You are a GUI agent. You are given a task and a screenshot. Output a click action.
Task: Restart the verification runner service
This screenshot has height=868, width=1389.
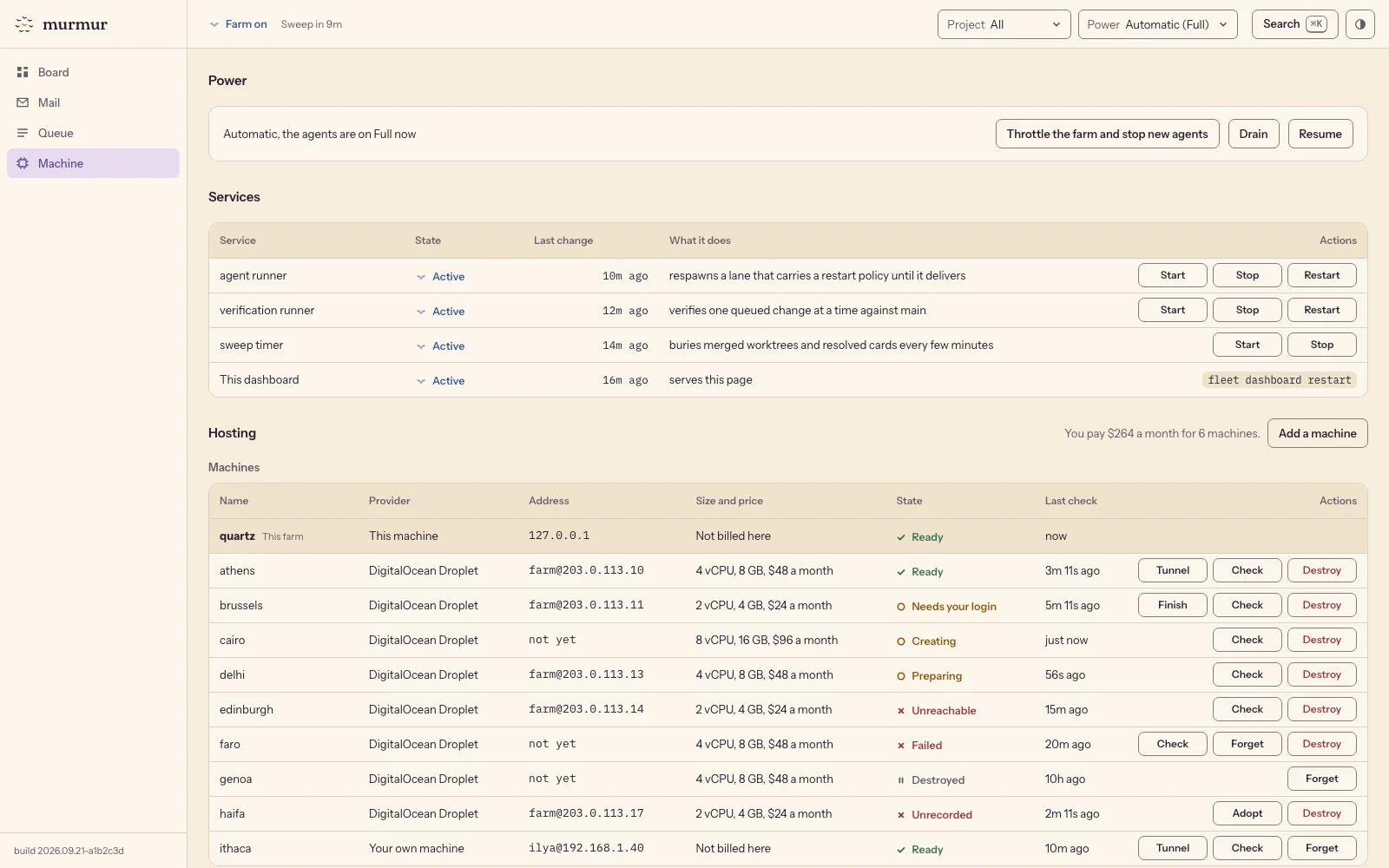1322,310
